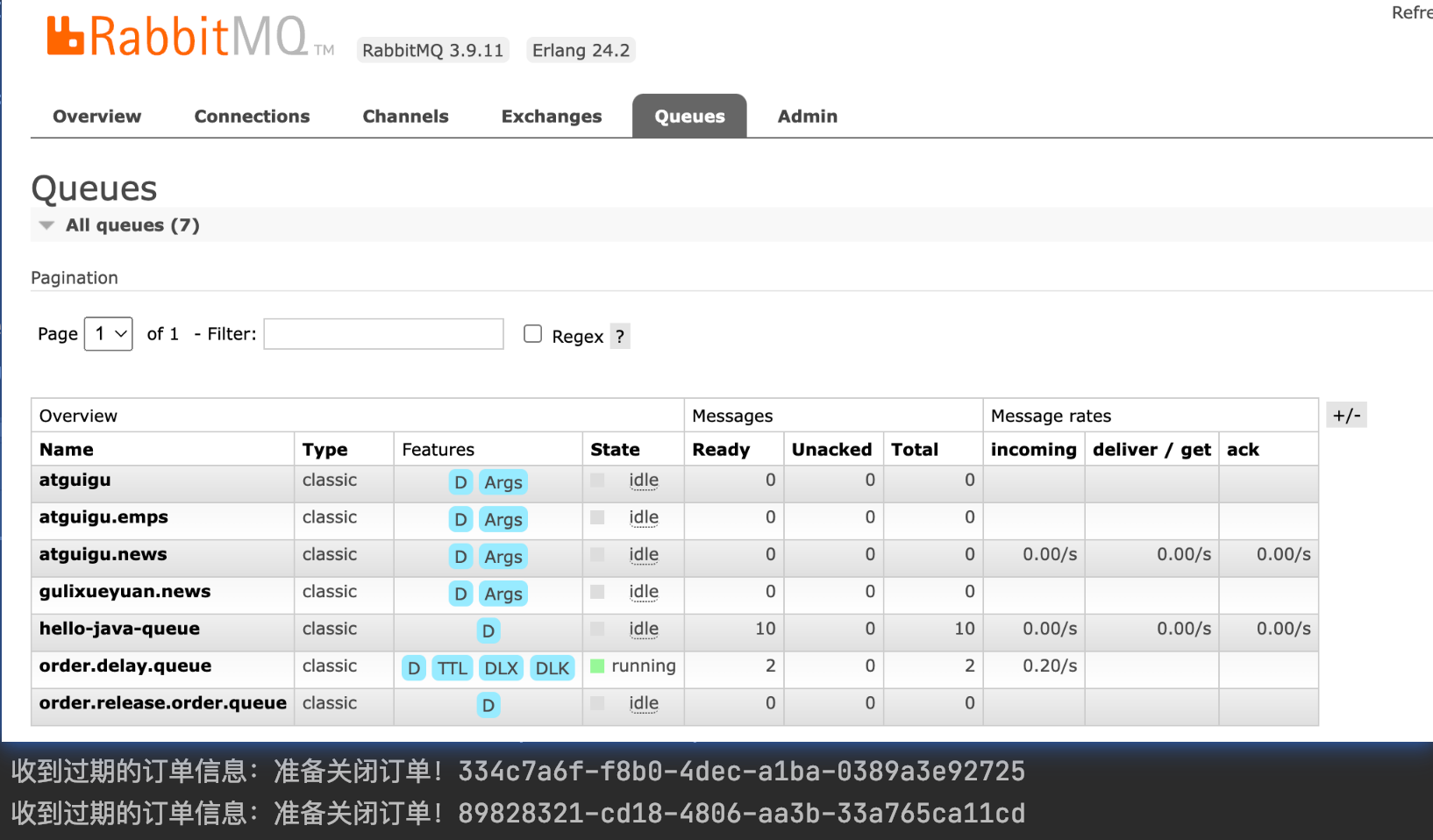Click the +/- columns toggle button
This screenshot has width=1433, height=840.
(x=1347, y=416)
